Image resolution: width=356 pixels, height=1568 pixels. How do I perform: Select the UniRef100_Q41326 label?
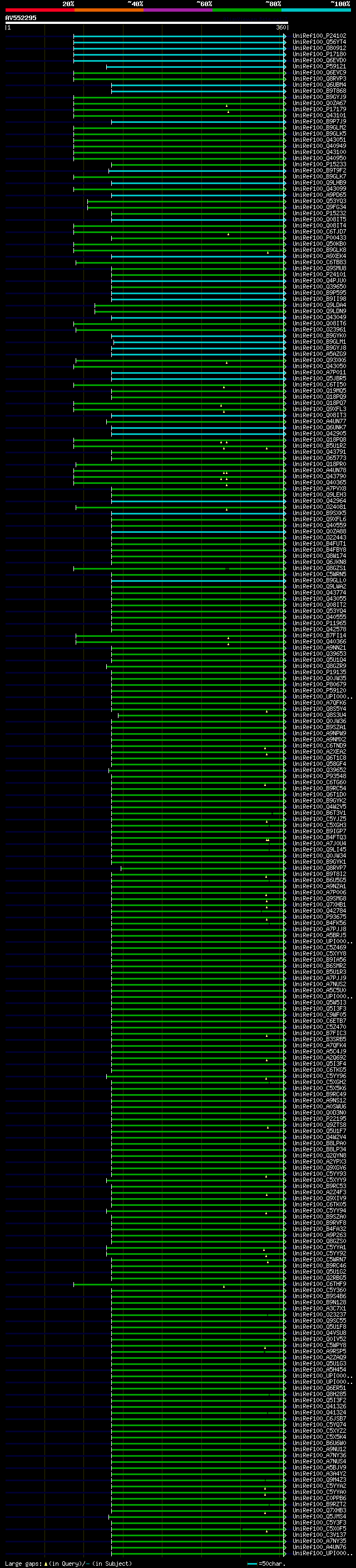[x=319, y=1407]
